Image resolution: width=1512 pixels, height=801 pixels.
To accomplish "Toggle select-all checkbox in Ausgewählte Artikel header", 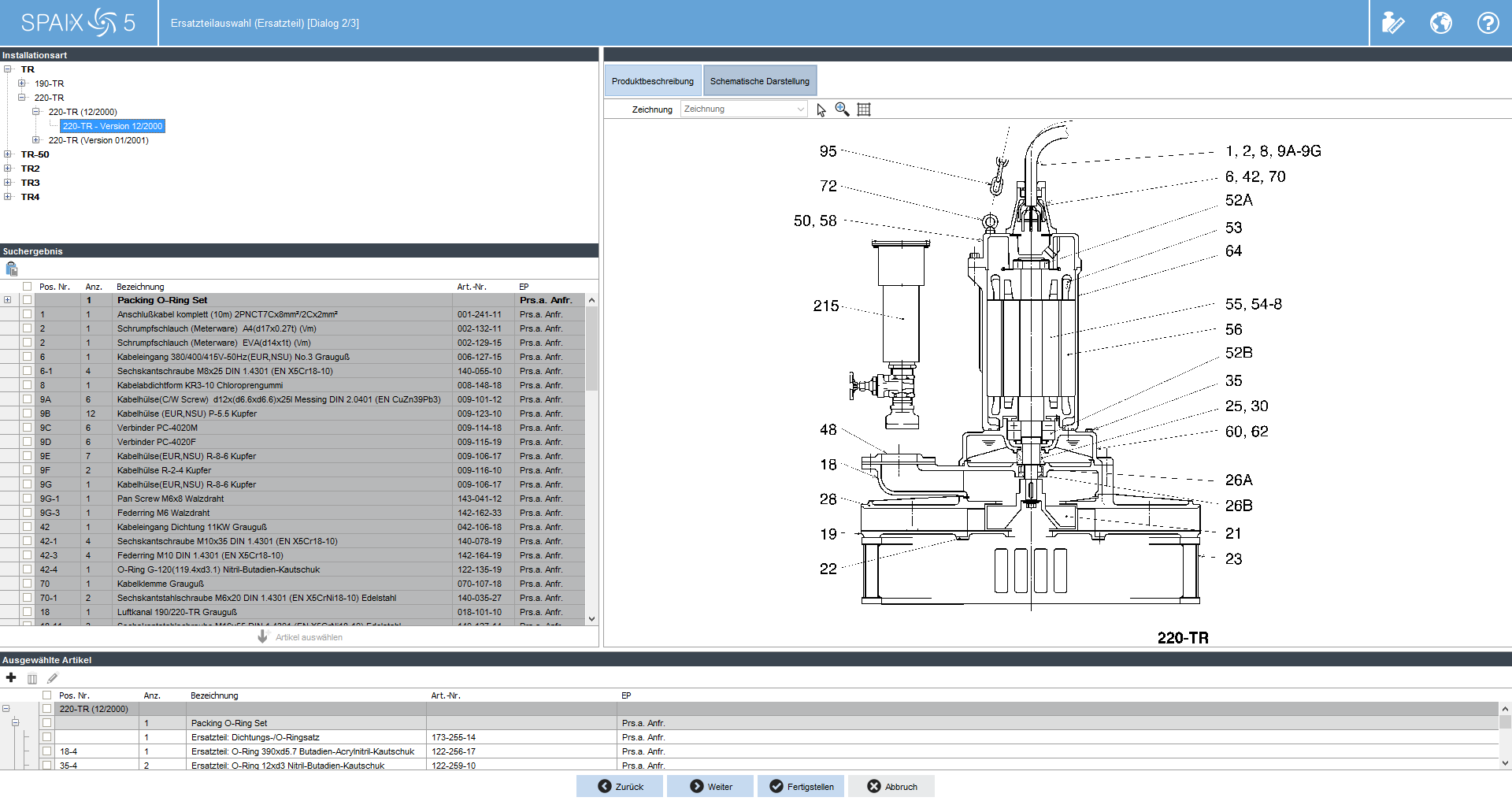I will tap(47, 695).
